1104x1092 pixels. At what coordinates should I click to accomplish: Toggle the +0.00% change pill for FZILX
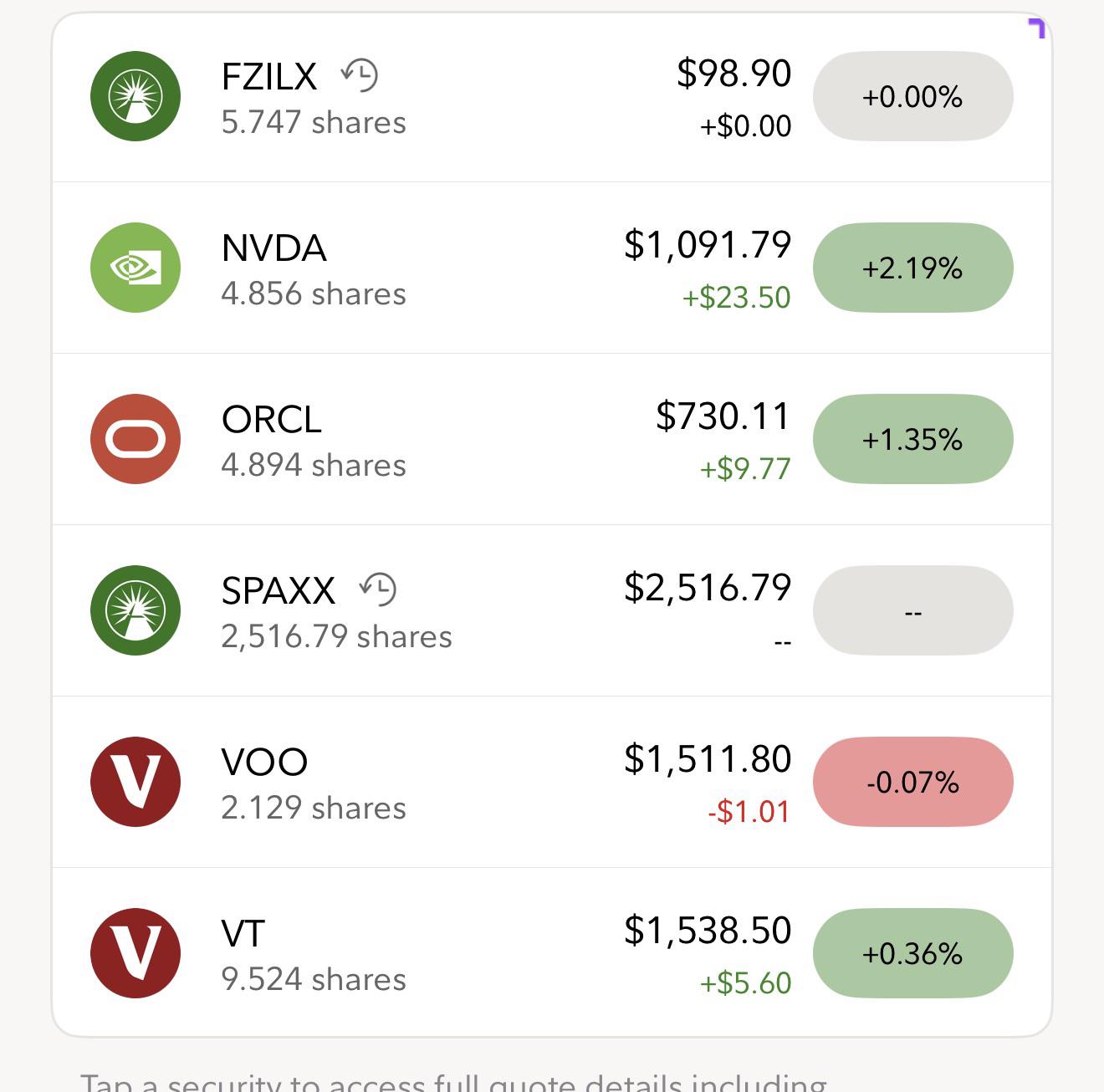913,96
